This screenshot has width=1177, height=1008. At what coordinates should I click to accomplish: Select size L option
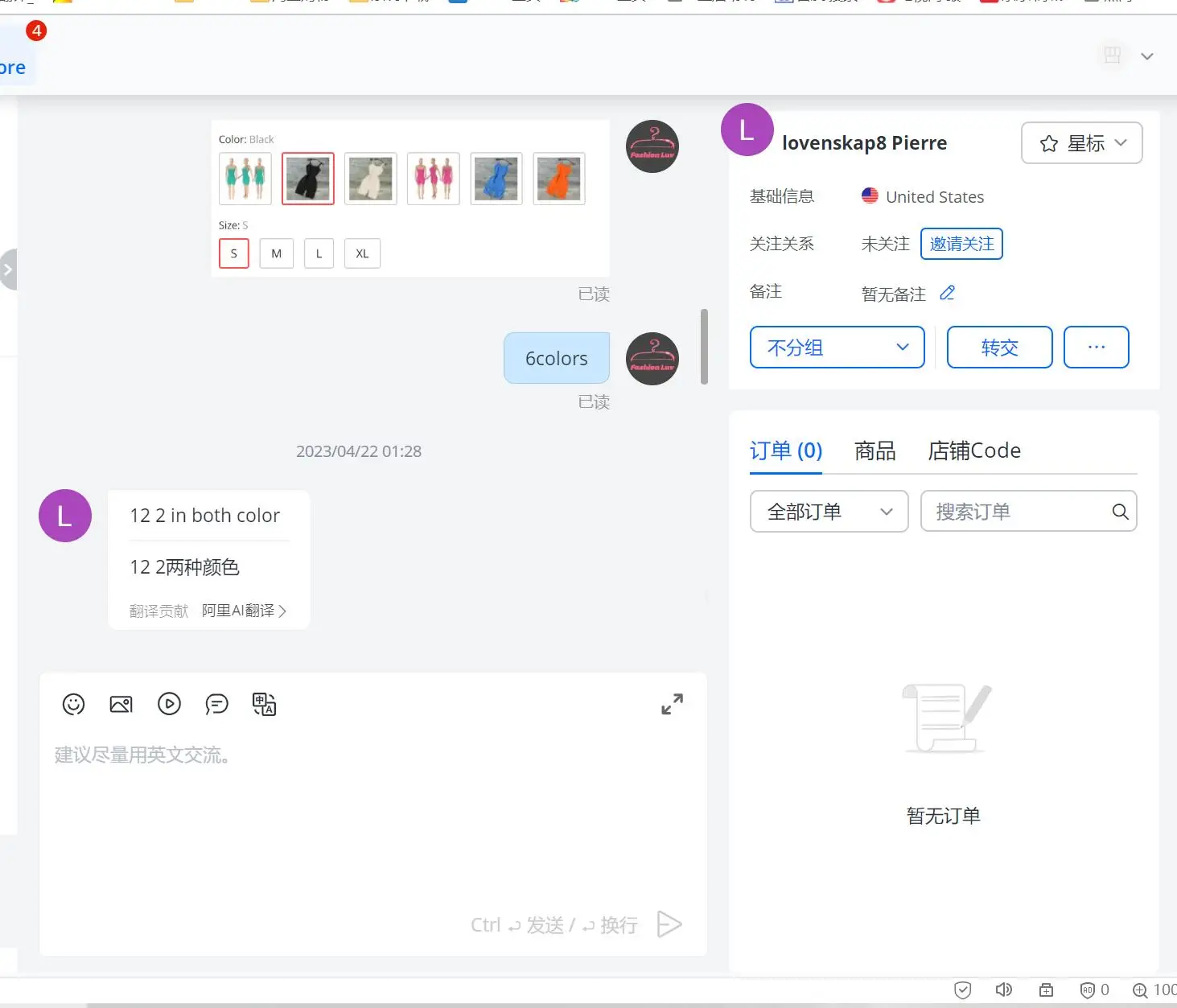coord(319,253)
